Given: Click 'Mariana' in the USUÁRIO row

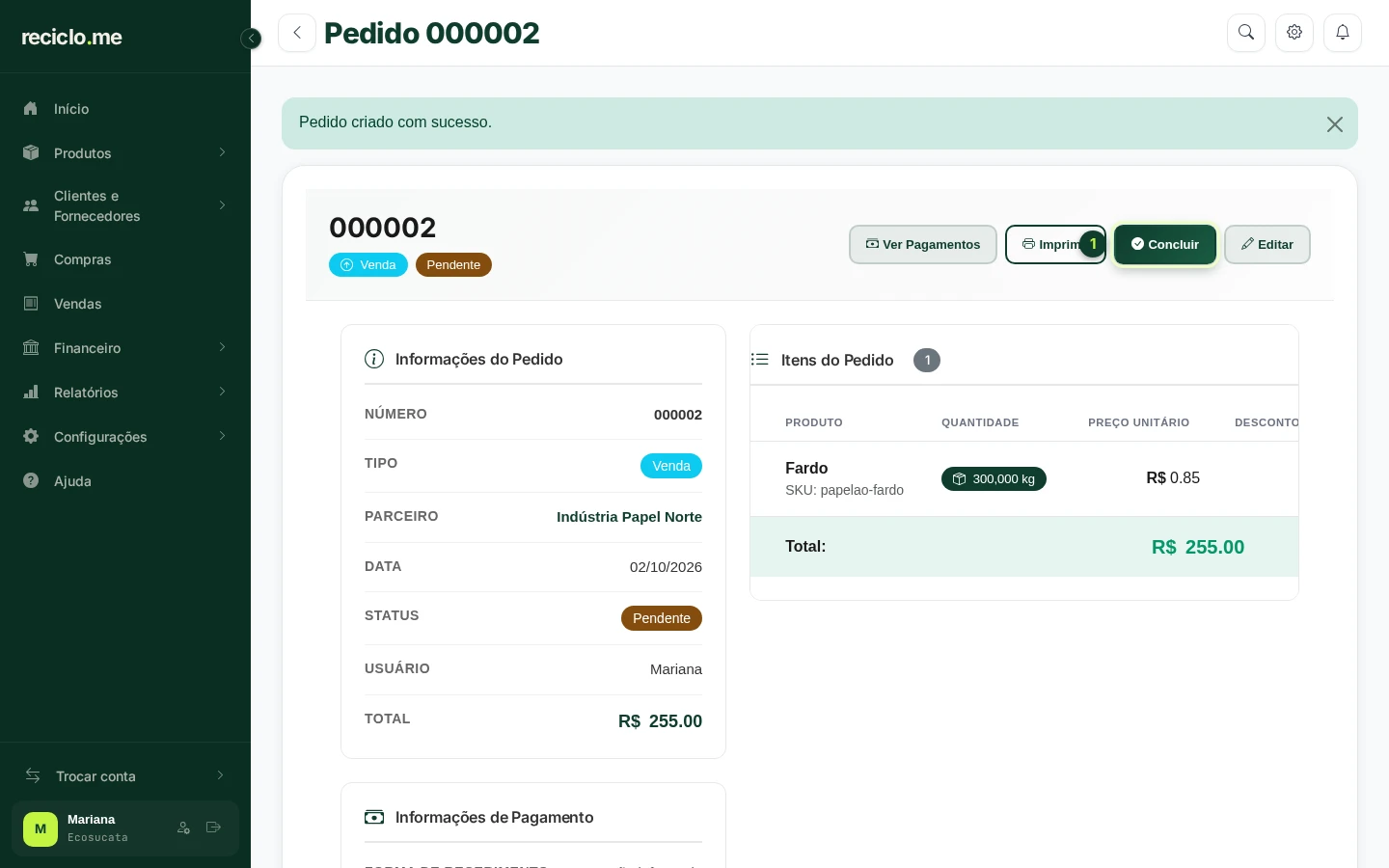Looking at the screenshot, I should point(676,669).
